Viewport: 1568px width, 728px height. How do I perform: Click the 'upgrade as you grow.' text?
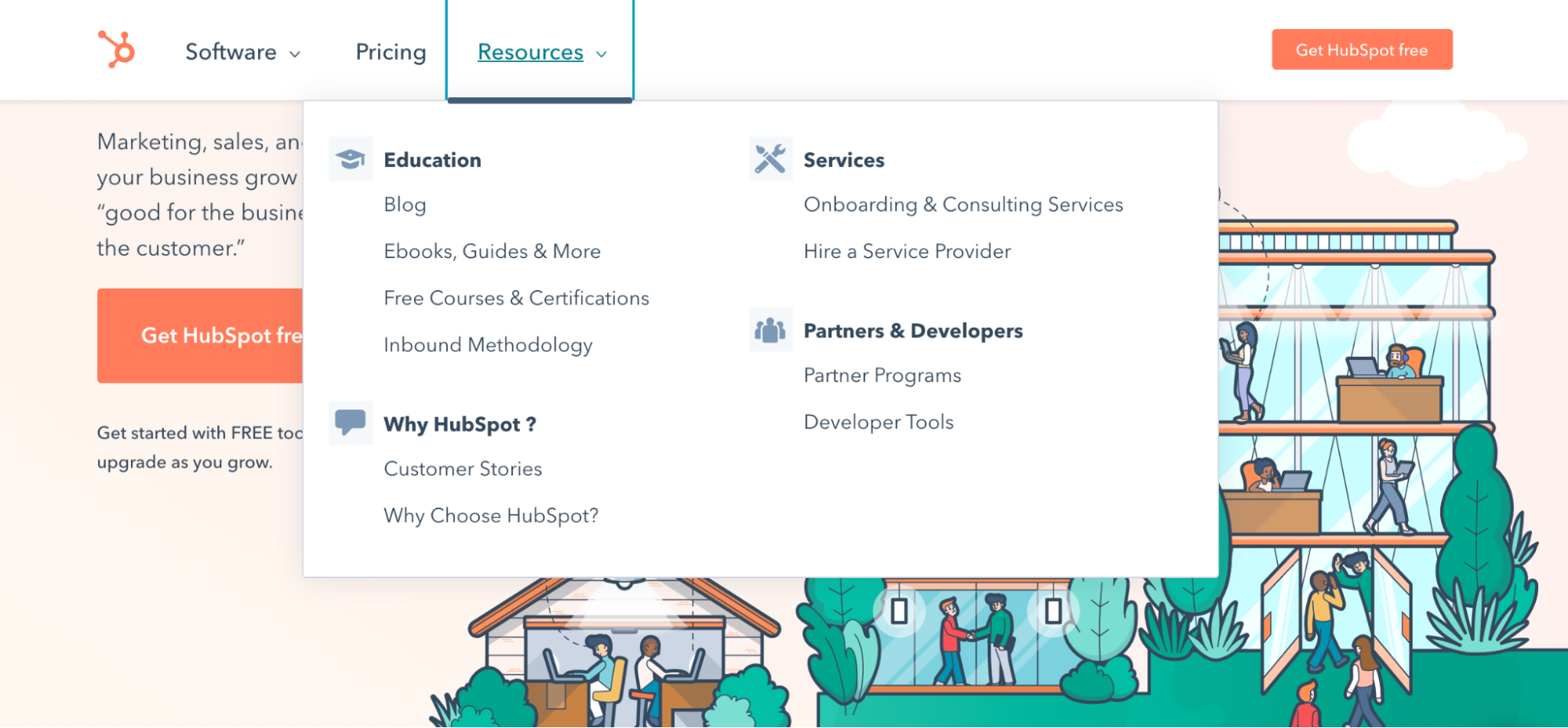185,462
